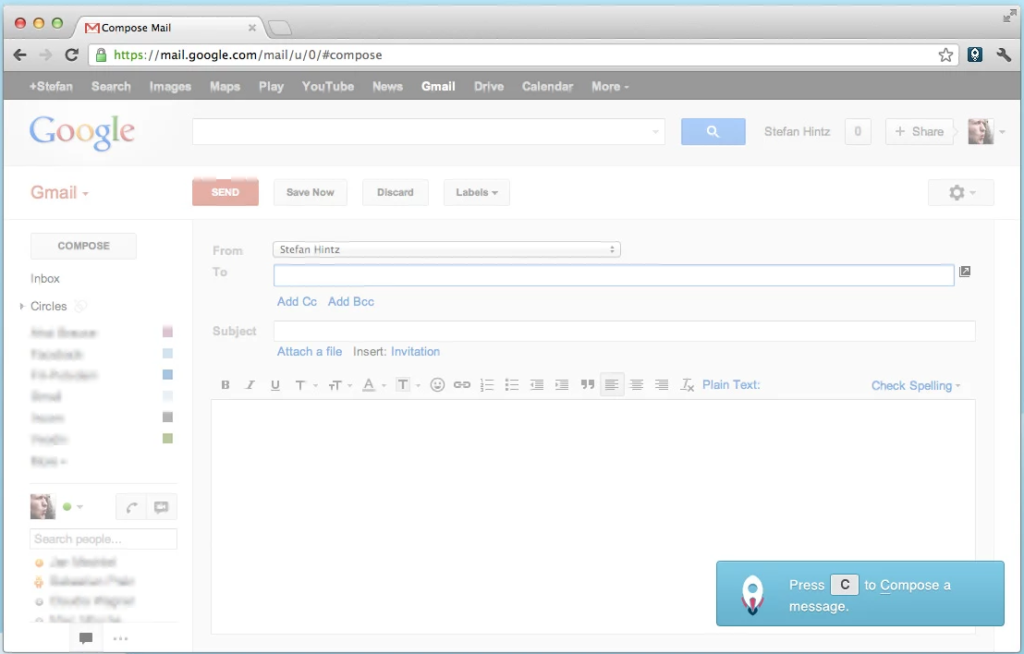1024x654 pixels.
Task: Open search options arrow in the search box
Action: click(x=655, y=132)
